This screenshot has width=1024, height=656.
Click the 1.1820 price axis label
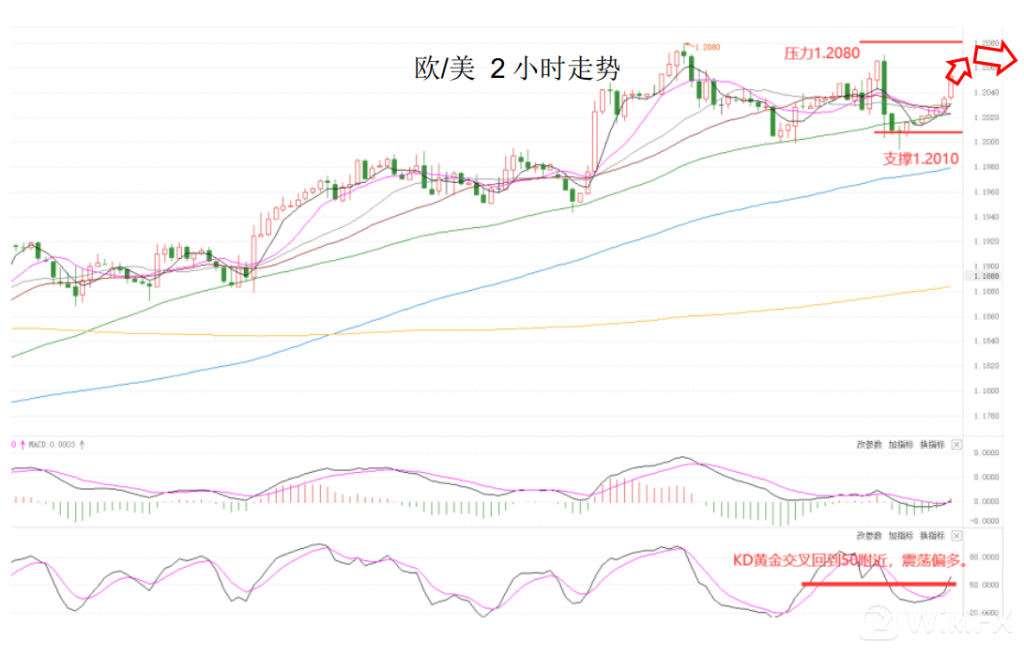[986, 366]
